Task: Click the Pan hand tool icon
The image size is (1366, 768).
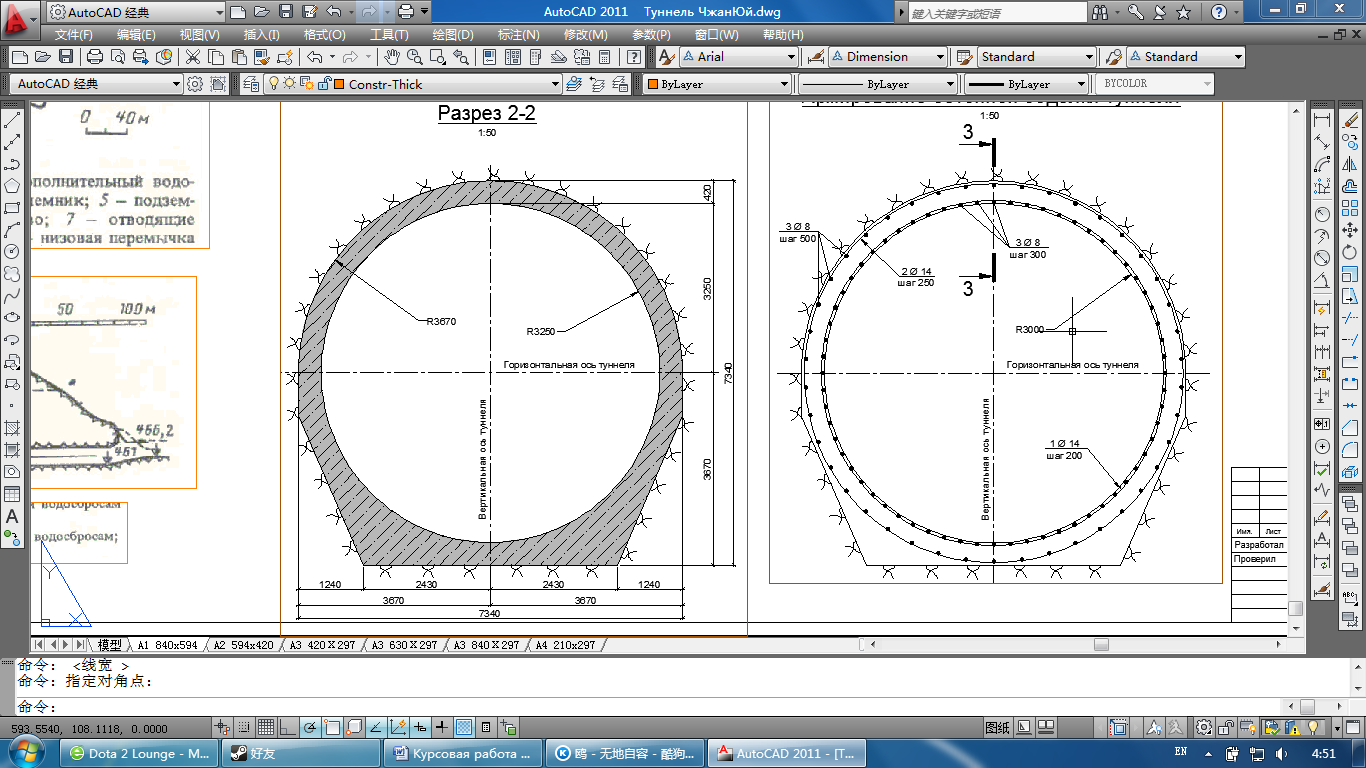Action: pyautogui.click(x=391, y=57)
